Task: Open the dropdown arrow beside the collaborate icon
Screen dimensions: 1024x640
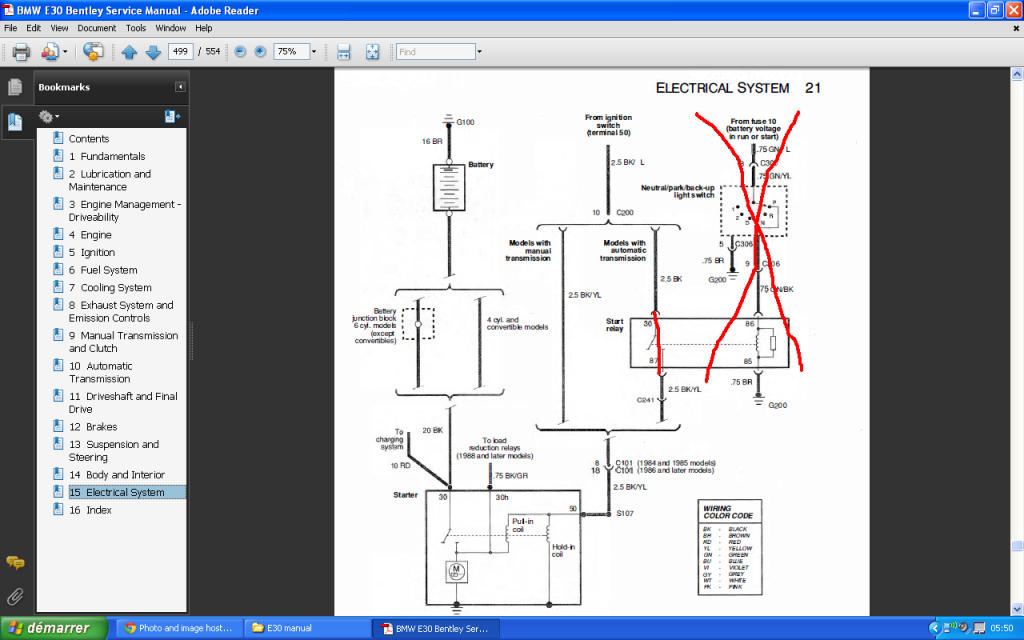Action: 65,52
